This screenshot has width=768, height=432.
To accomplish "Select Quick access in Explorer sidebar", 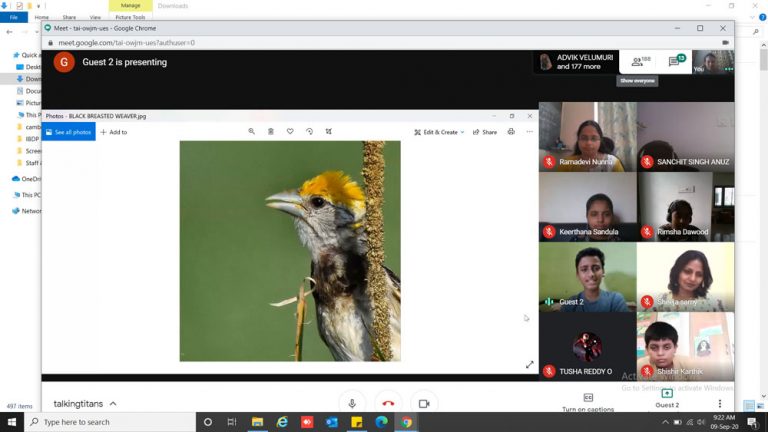I will tap(26, 55).
